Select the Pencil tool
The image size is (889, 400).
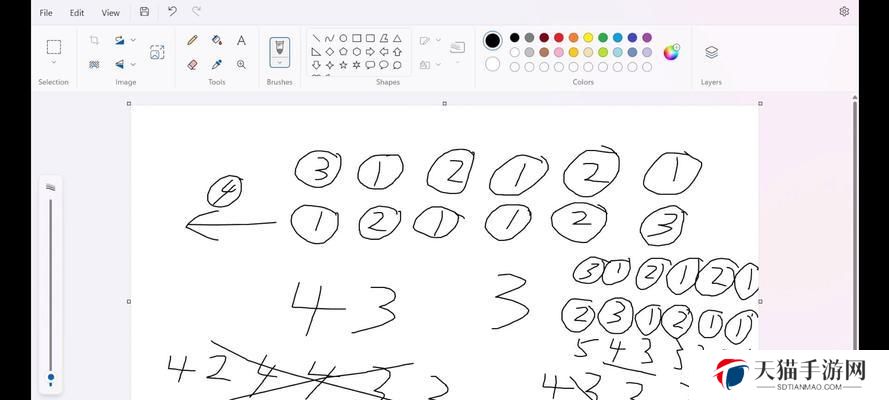pyautogui.click(x=192, y=40)
